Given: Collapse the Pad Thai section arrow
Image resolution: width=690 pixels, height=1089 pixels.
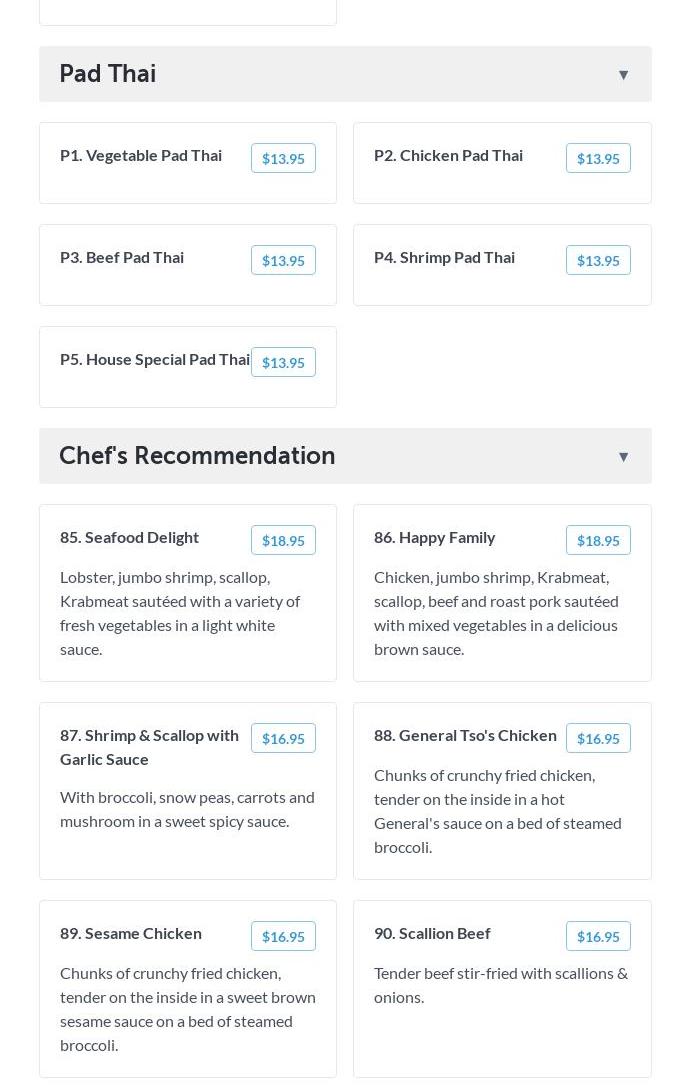Looking at the screenshot, I should (x=623, y=75).
